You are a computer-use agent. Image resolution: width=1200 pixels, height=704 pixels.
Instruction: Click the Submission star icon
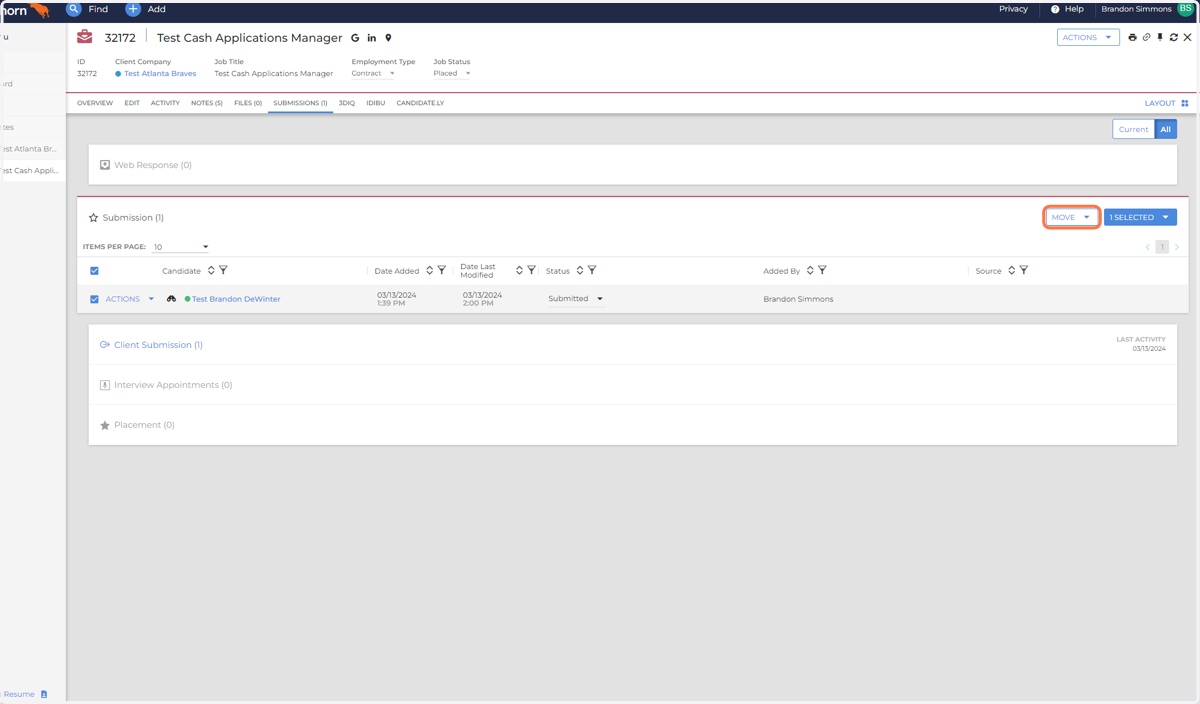pyautogui.click(x=94, y=217)
